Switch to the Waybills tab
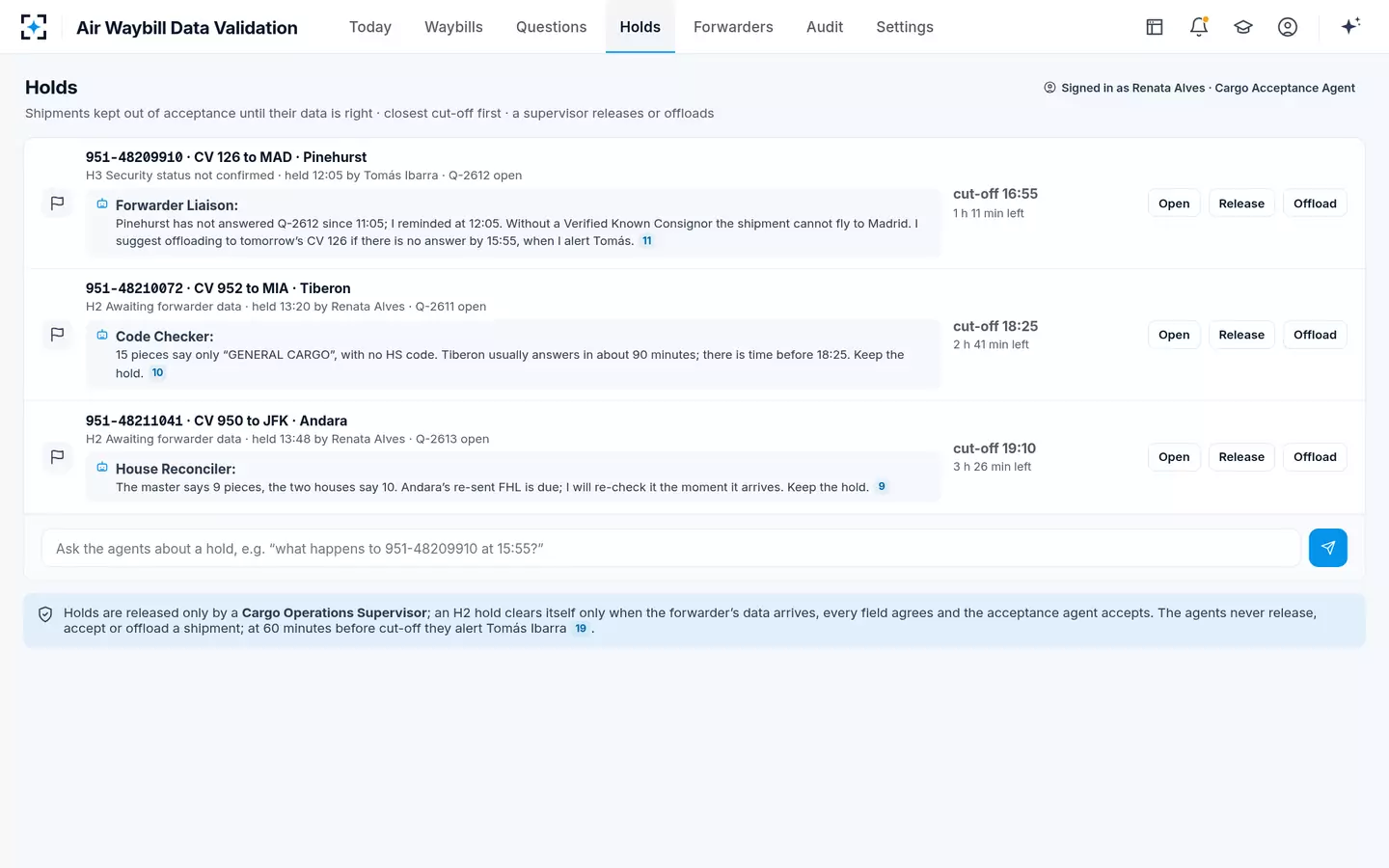1389x868 pixels. (453, 27)
